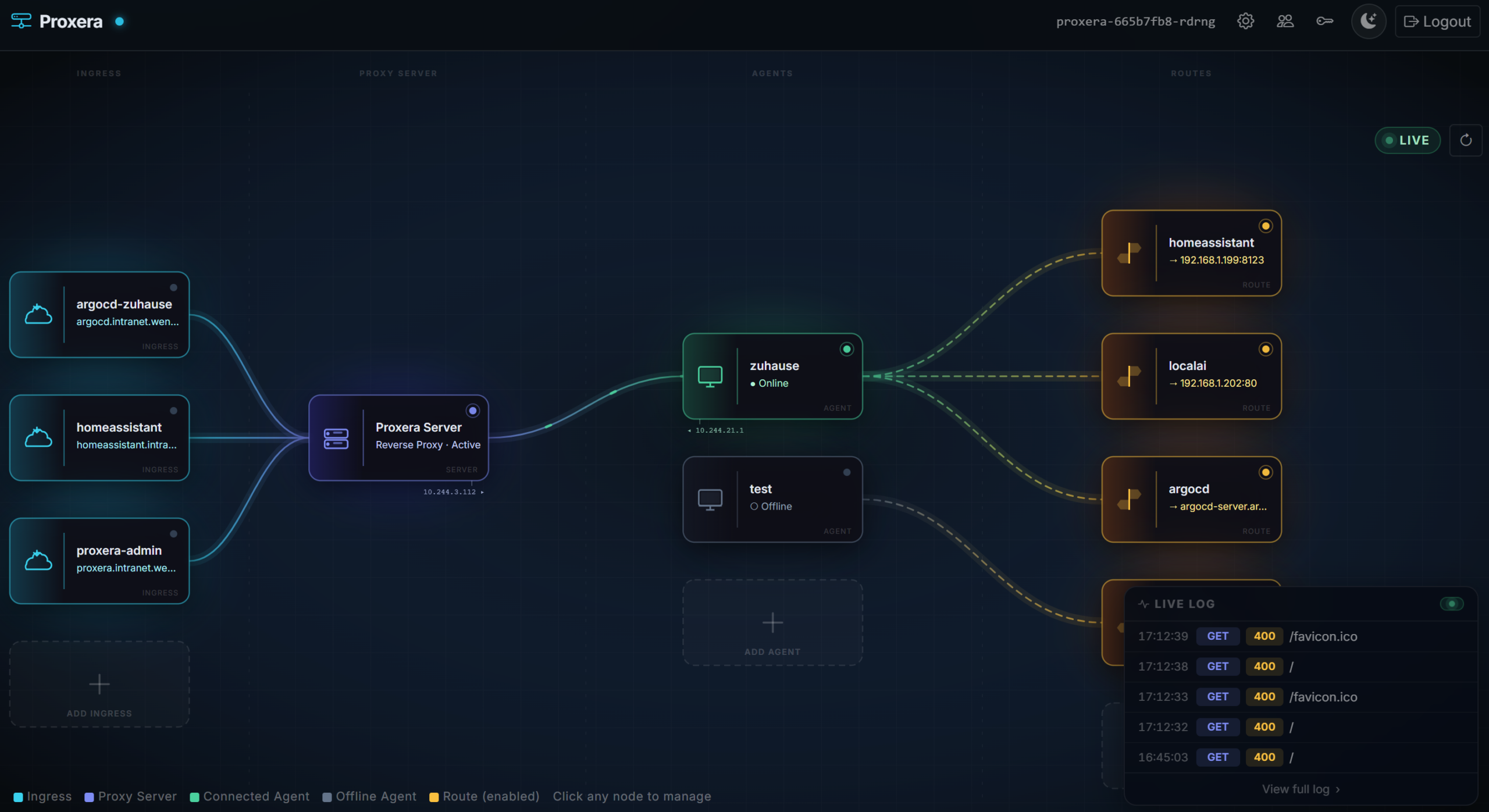Click status dot on proxera-admin ingress
Screen dimensions: 1489x812
tap(173, 534)
